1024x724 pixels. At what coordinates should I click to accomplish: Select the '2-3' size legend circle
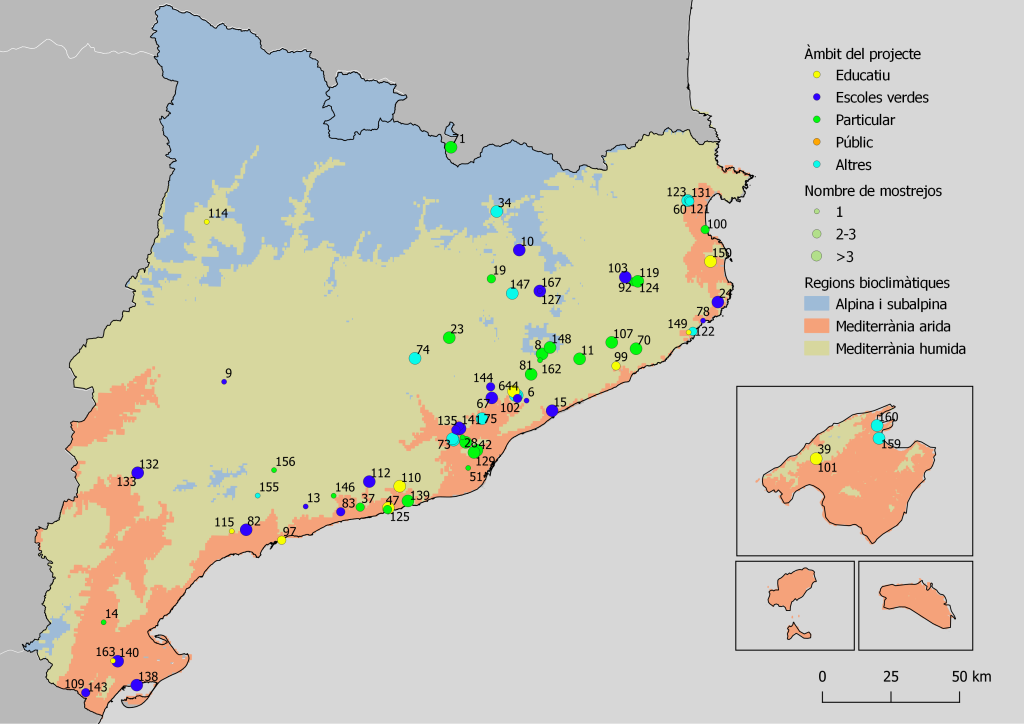(817, 234)
